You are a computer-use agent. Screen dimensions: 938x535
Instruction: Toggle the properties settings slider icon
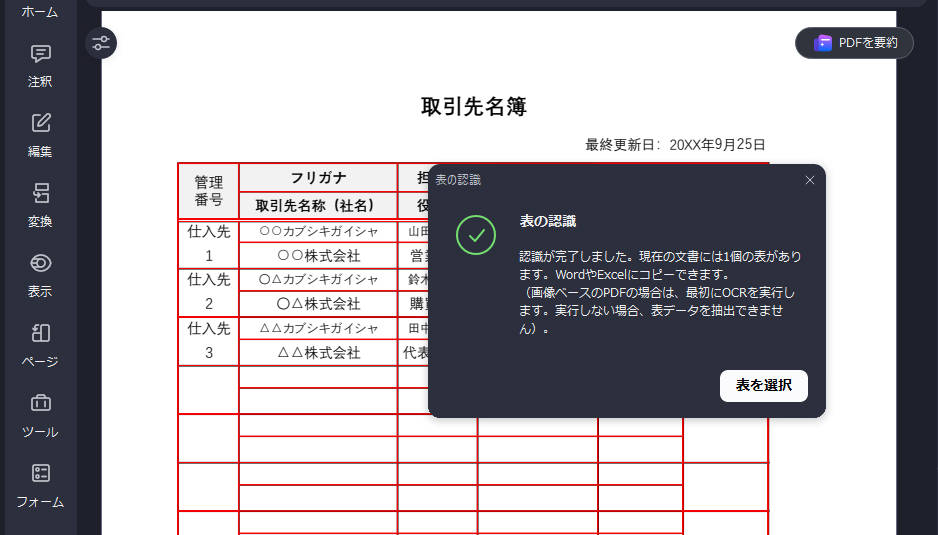[x=101, y=43]
